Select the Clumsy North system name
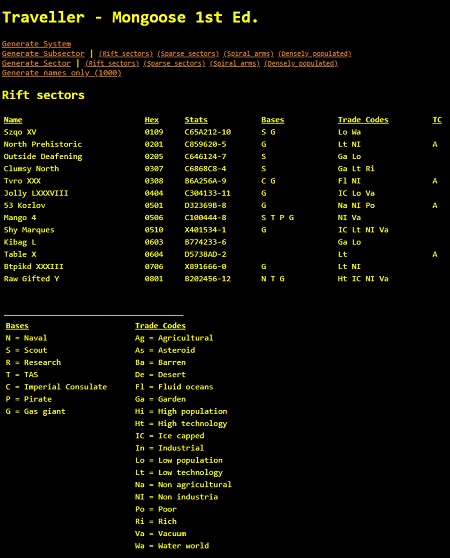The image size is (450, 558). click(31, 169)
